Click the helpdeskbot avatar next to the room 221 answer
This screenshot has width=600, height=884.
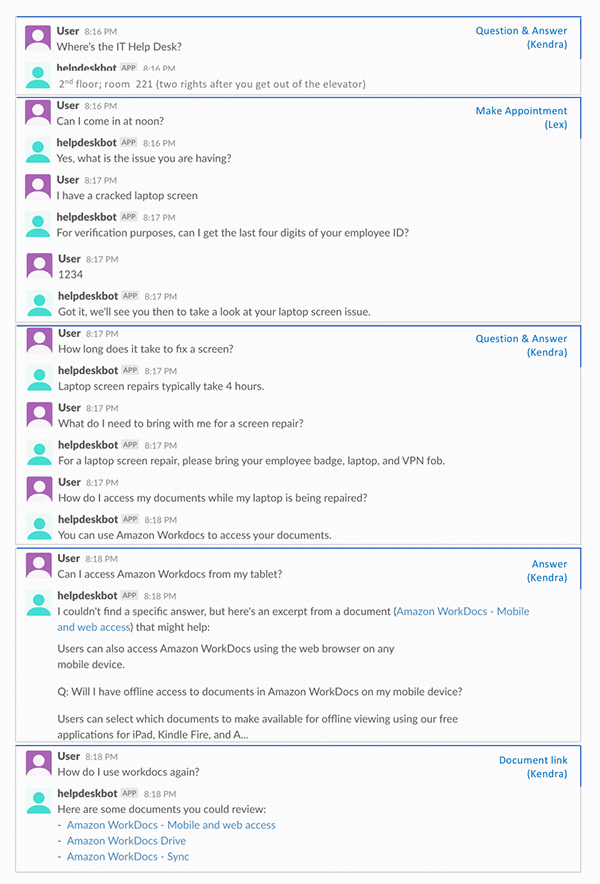click(x=38, y=76)
